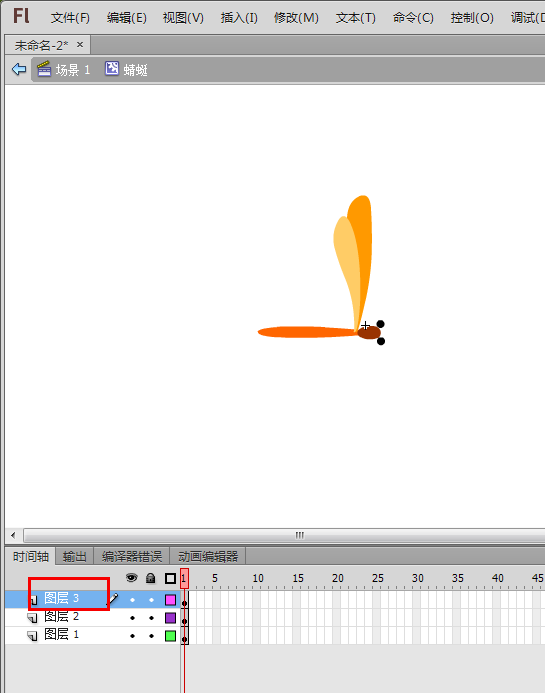Image resolution: width=545 pixels, height=693 pixels.
Task: Open the 命令(C) menu
Action: pyautogui.click(x=413, y=18)
